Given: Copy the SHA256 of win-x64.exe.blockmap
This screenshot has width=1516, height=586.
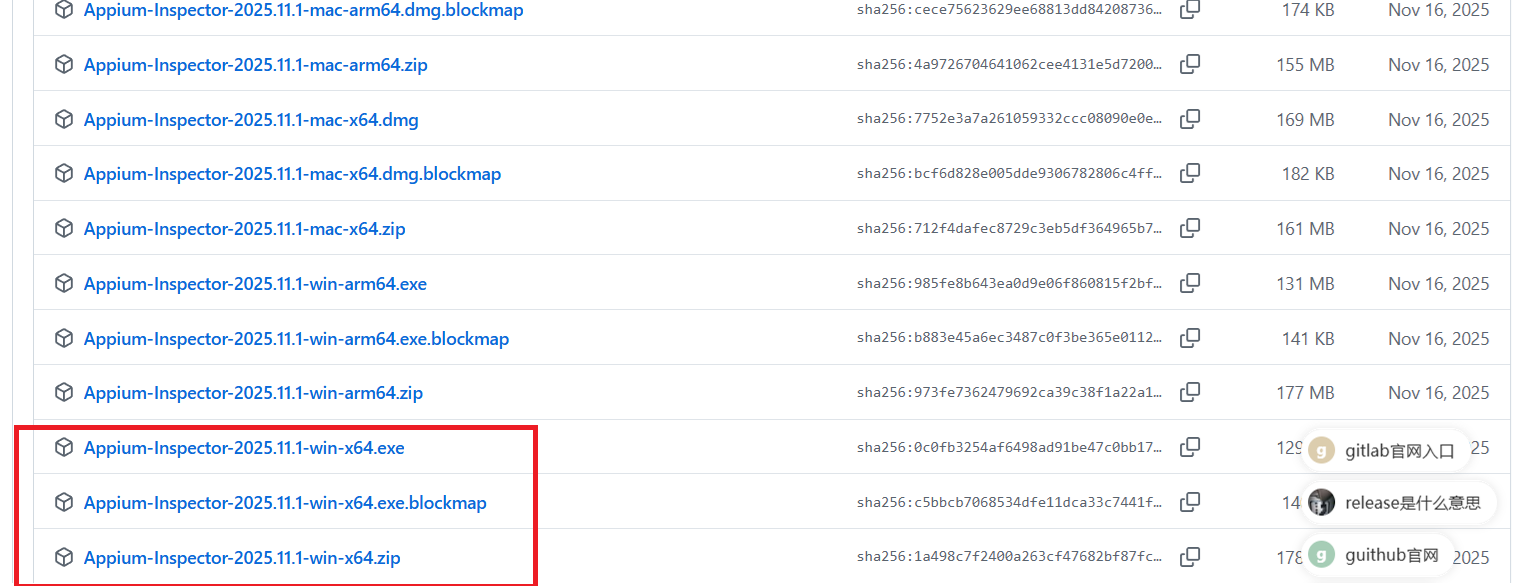Looking at the screenshot, I should pyautogui.click(x=1190, y=502).
